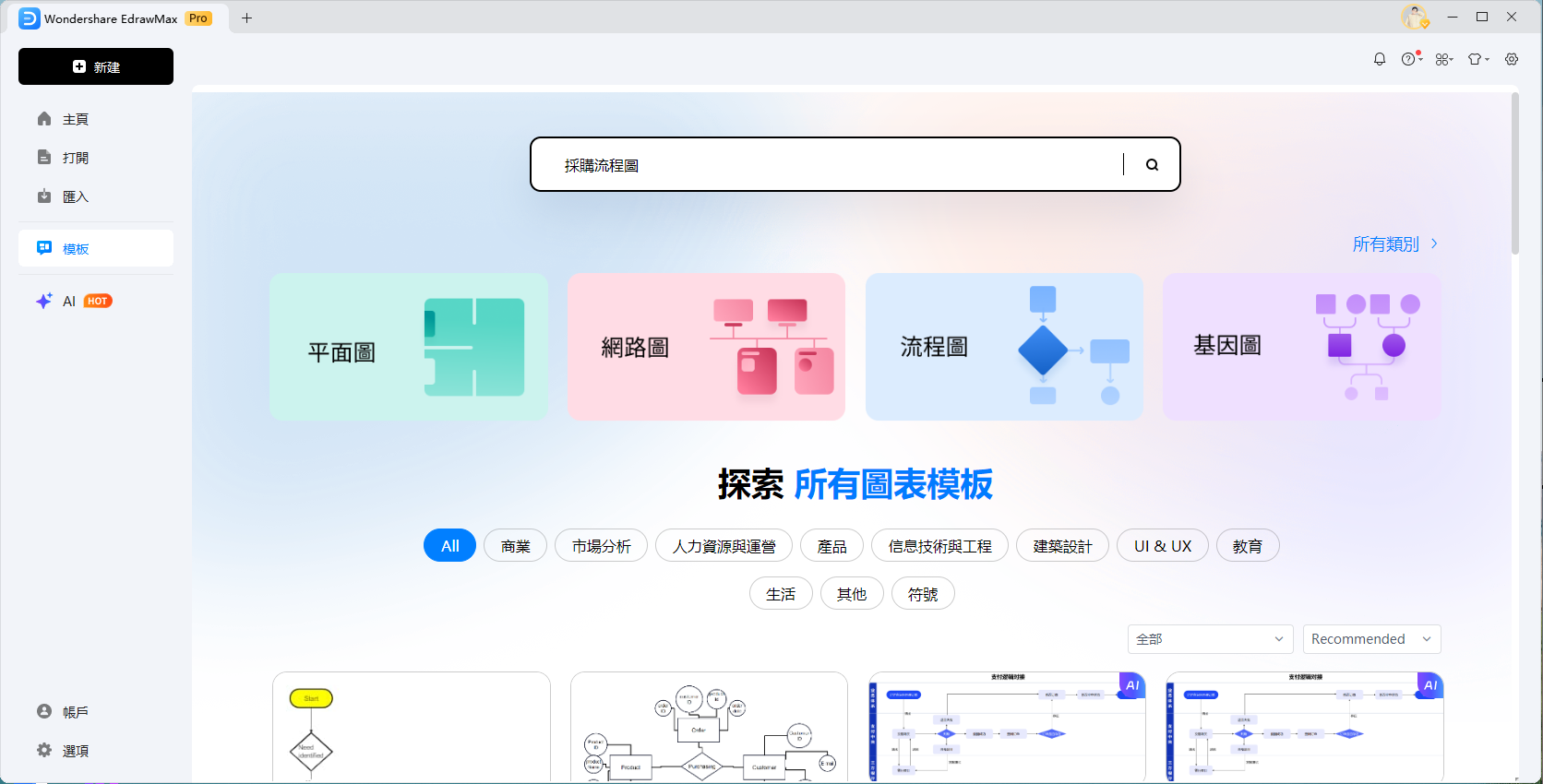Click the 新建 button

(x=96, y=66)
